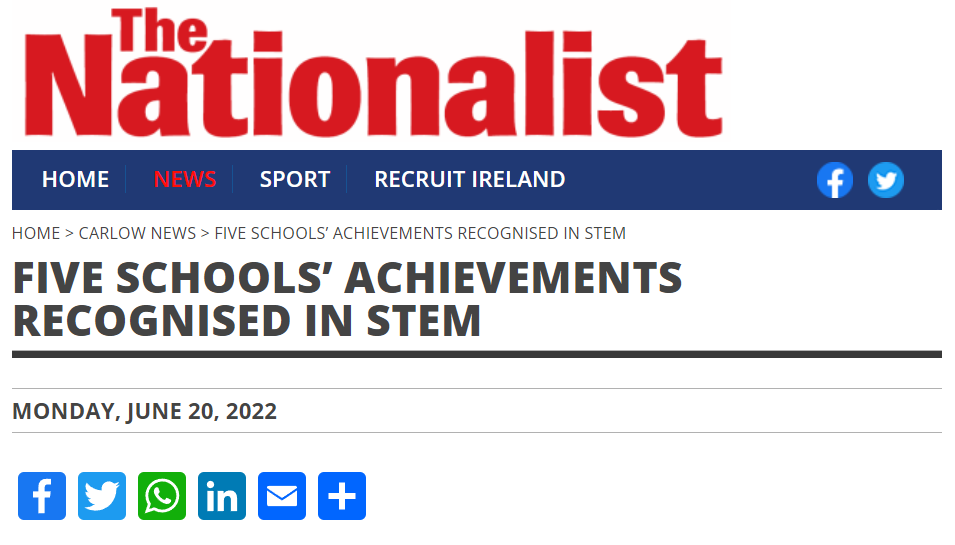Navigate to CARLOW NEWS breadcrumb
Screen dimensions: 955x545
coord(137,233)
